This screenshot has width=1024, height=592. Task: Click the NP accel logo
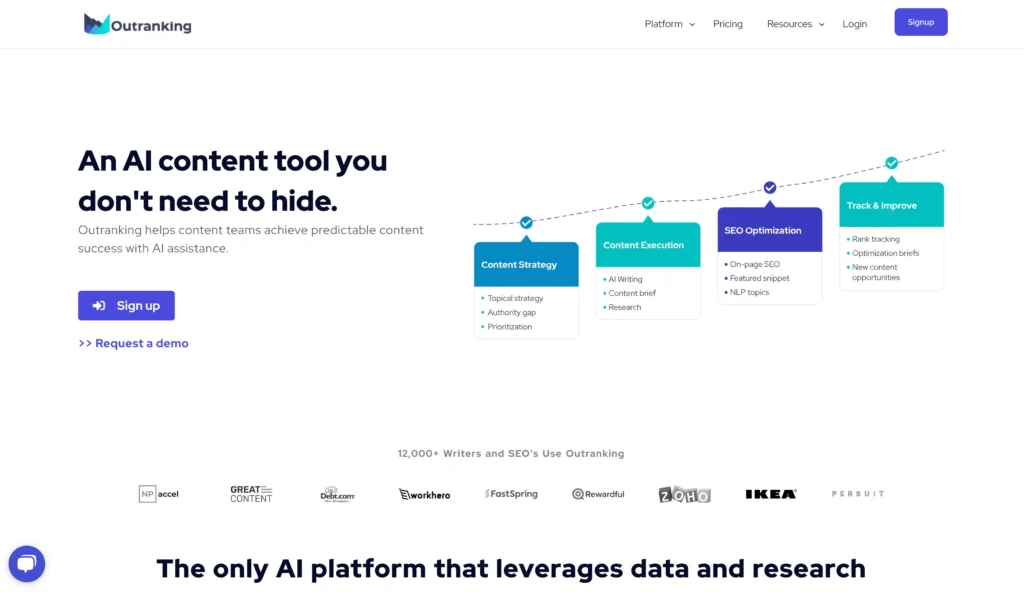pyautogui.click(x=159, y=494)
